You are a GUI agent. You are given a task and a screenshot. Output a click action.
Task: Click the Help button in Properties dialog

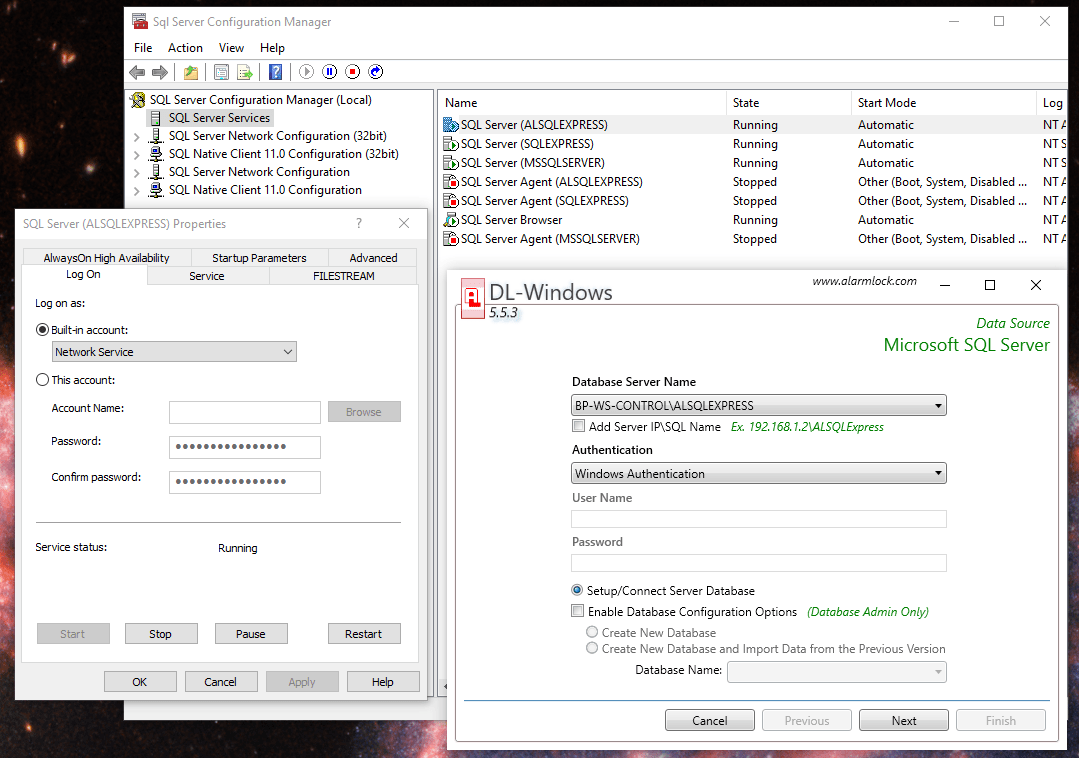[383, 682]
